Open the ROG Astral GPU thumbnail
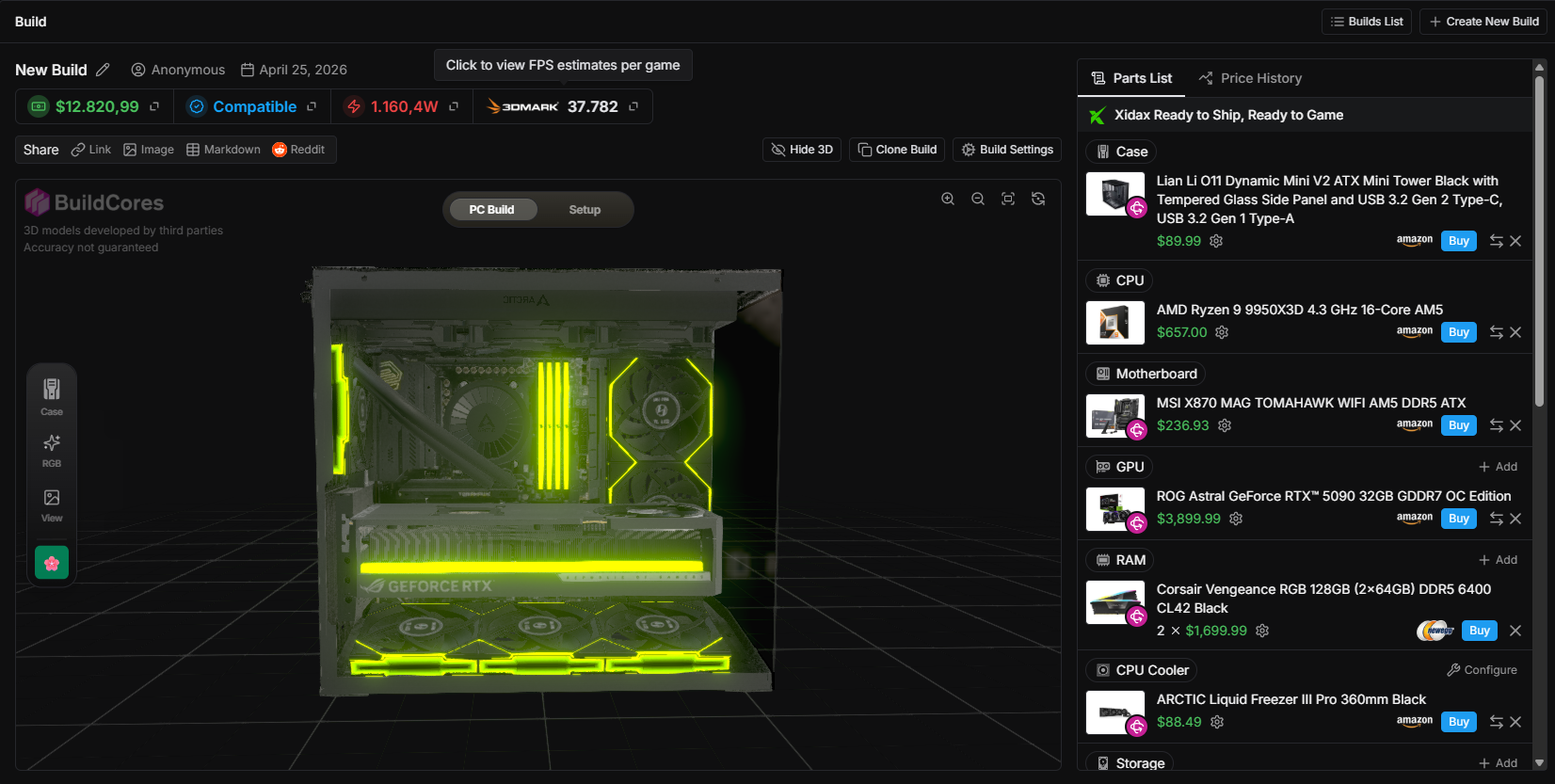1555x784 pixels. tap(1115, 509)
